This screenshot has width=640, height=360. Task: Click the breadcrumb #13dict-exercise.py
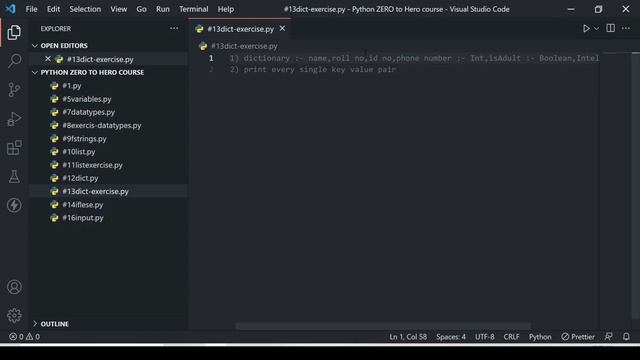coord(244,46)
